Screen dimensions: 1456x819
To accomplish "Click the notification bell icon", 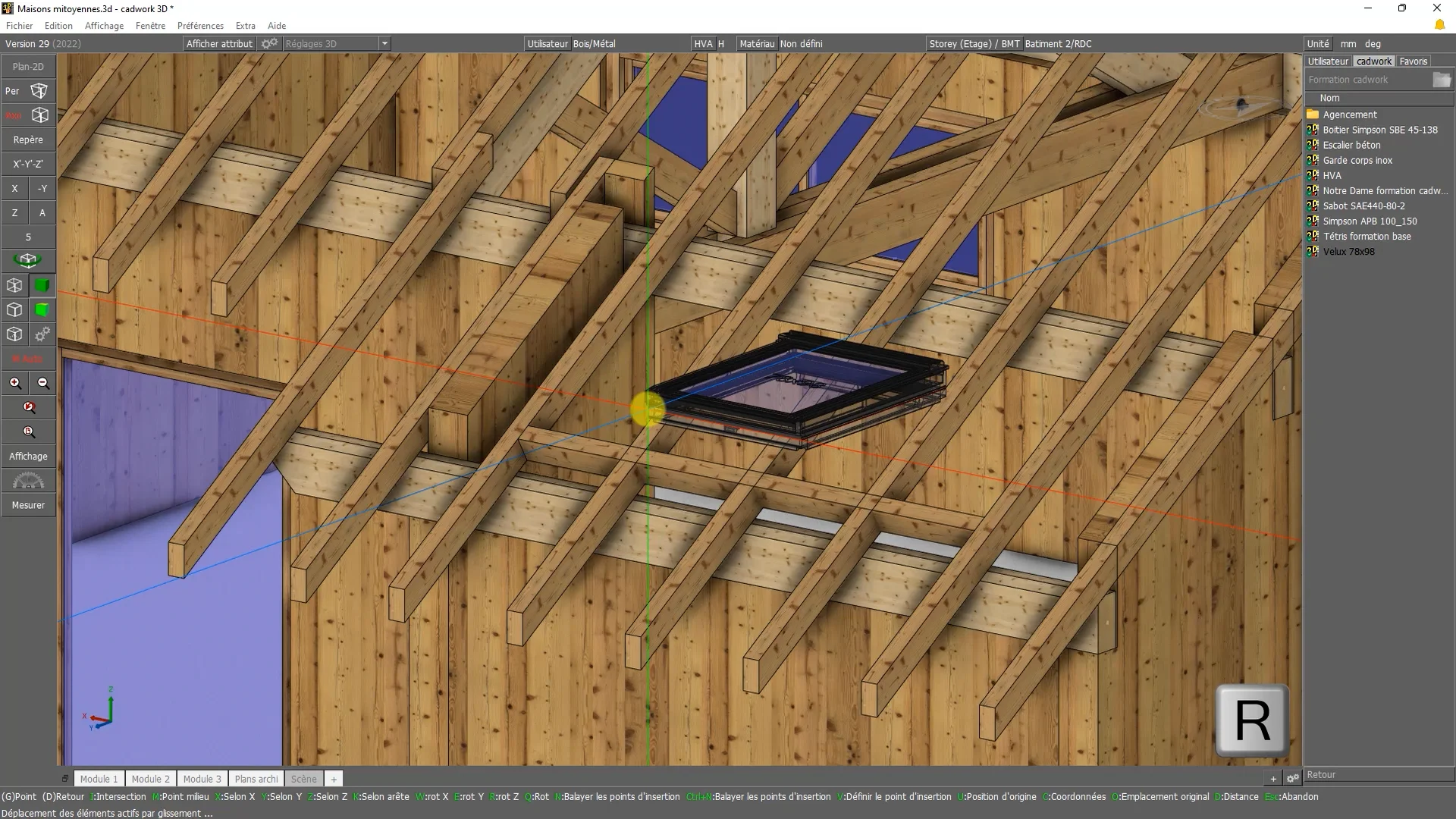I will 1439,25.
